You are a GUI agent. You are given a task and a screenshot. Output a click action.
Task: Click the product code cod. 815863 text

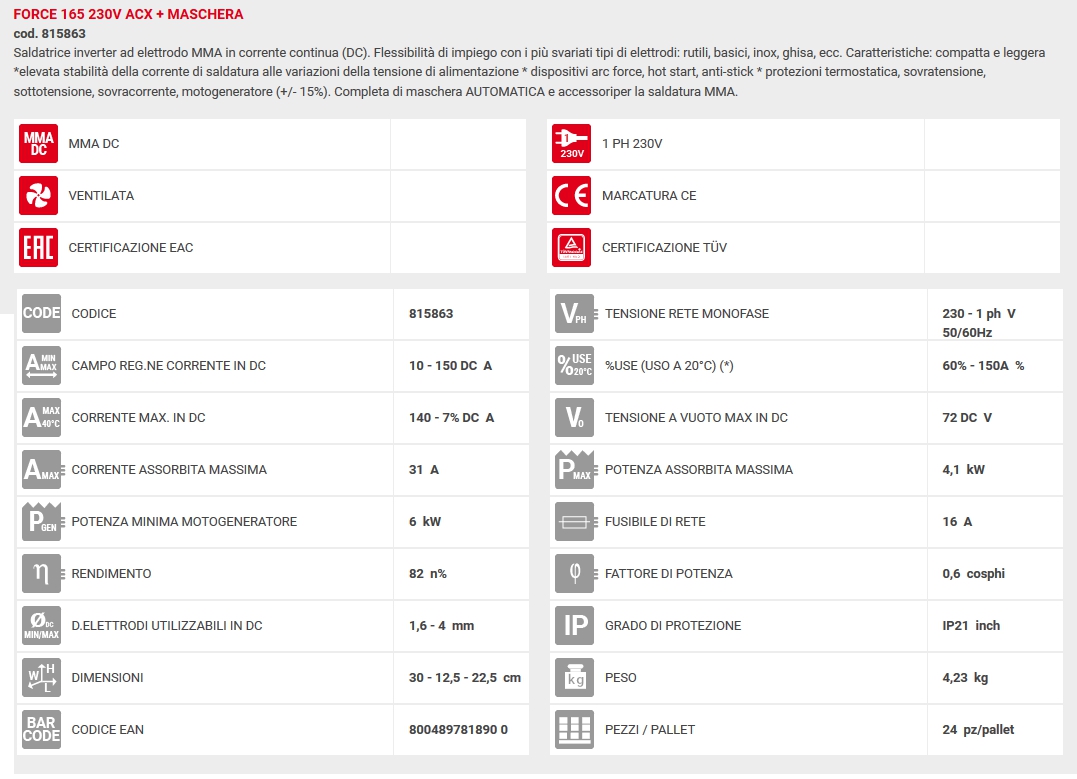tap(50, 33)
